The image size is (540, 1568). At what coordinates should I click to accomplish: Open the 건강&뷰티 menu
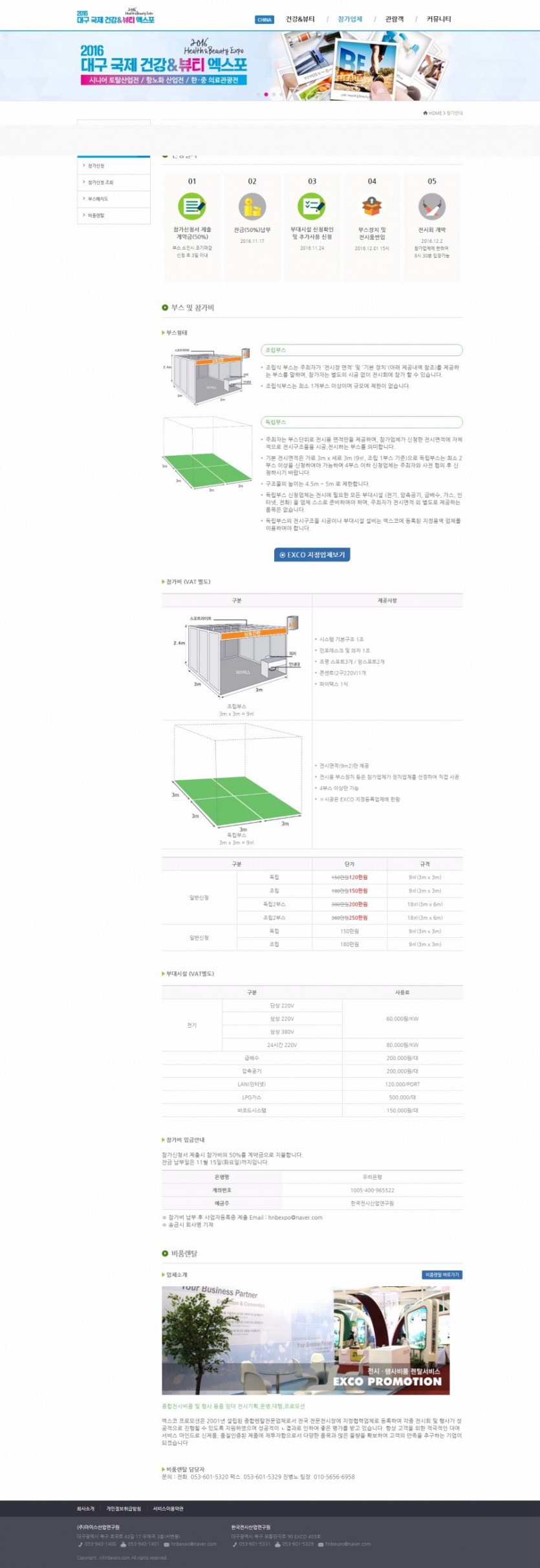(300, 19)
